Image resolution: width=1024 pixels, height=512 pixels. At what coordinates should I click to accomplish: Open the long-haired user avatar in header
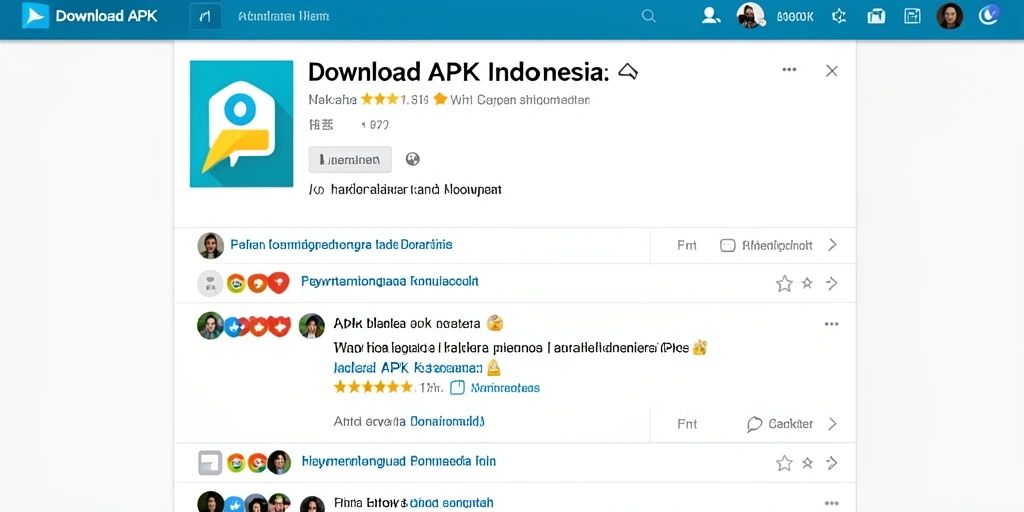pos(950,16)
